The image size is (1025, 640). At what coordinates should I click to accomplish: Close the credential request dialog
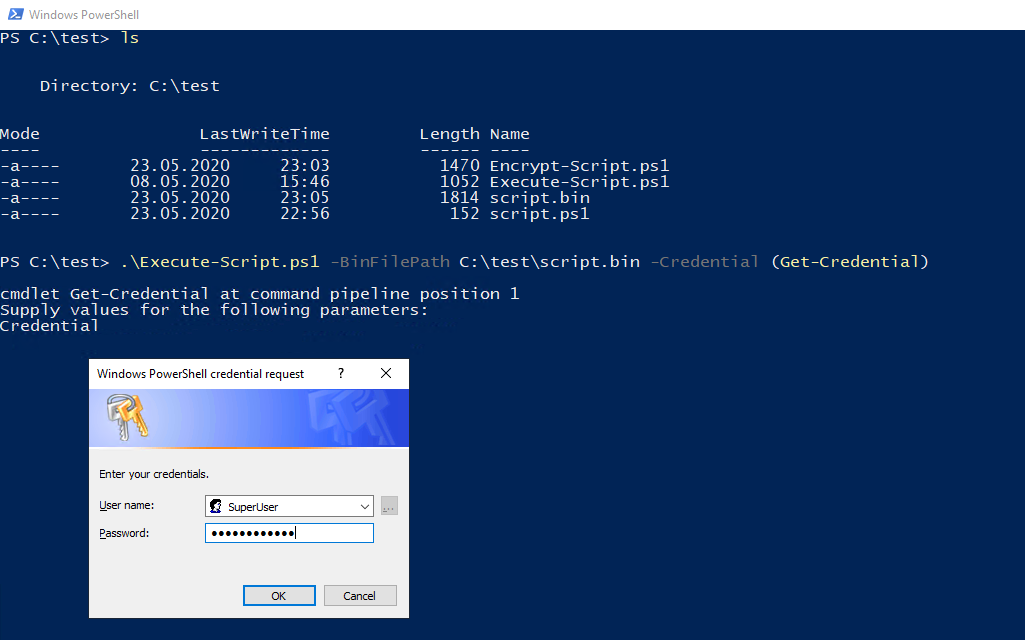(386, 373)
